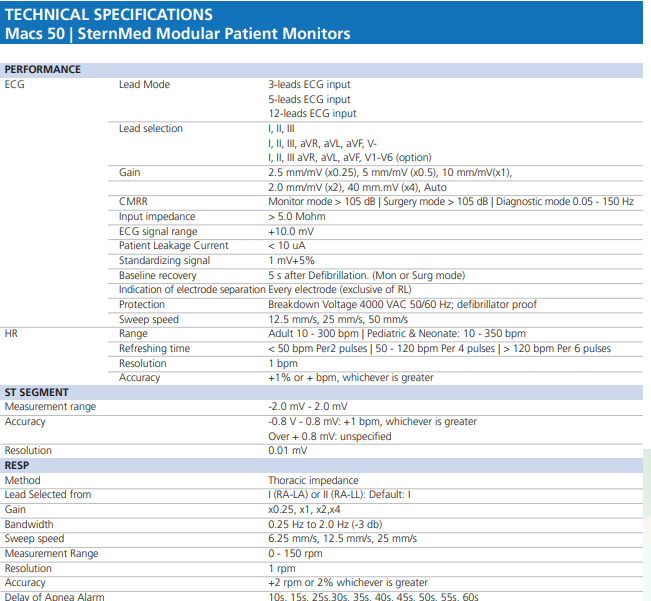Click 'I (RA-LA) or II (RA-LL): Default: I'

pos(340,495)
